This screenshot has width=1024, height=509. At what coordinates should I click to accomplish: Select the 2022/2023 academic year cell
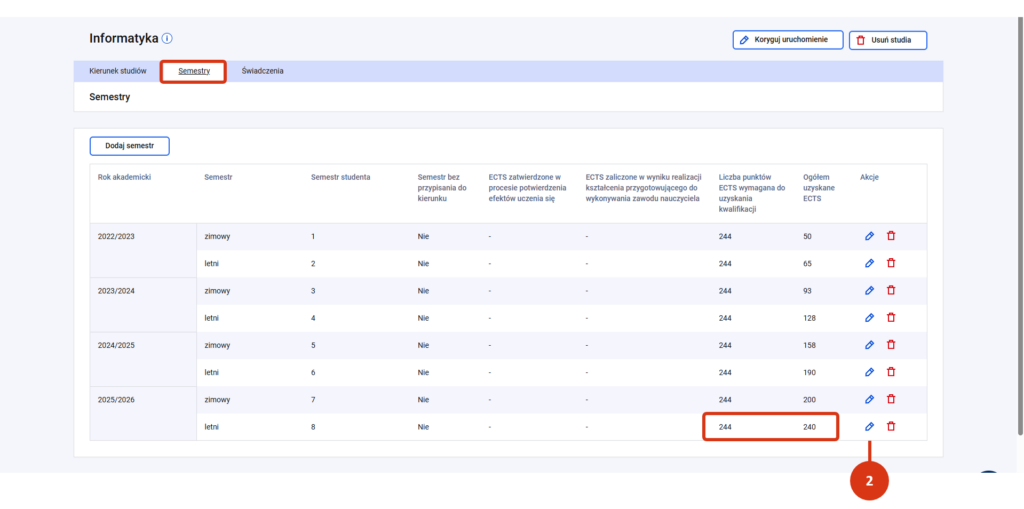click(x=143, y=250)
